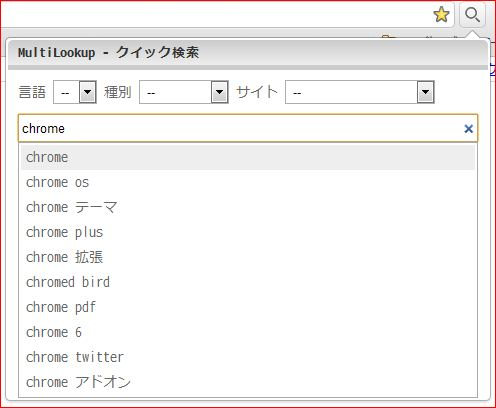Select the 'chromed bird' suggestion
Screen dimensions: 496x408
[x=248, y=282]
